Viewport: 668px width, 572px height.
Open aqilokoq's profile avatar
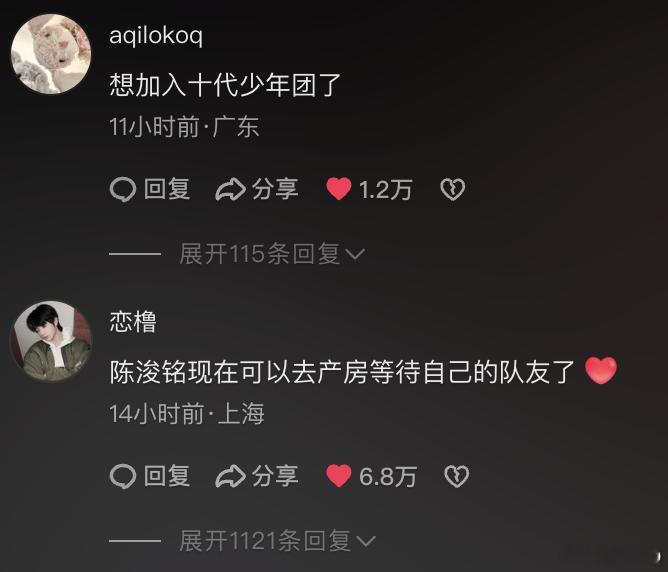pos(51,54)
